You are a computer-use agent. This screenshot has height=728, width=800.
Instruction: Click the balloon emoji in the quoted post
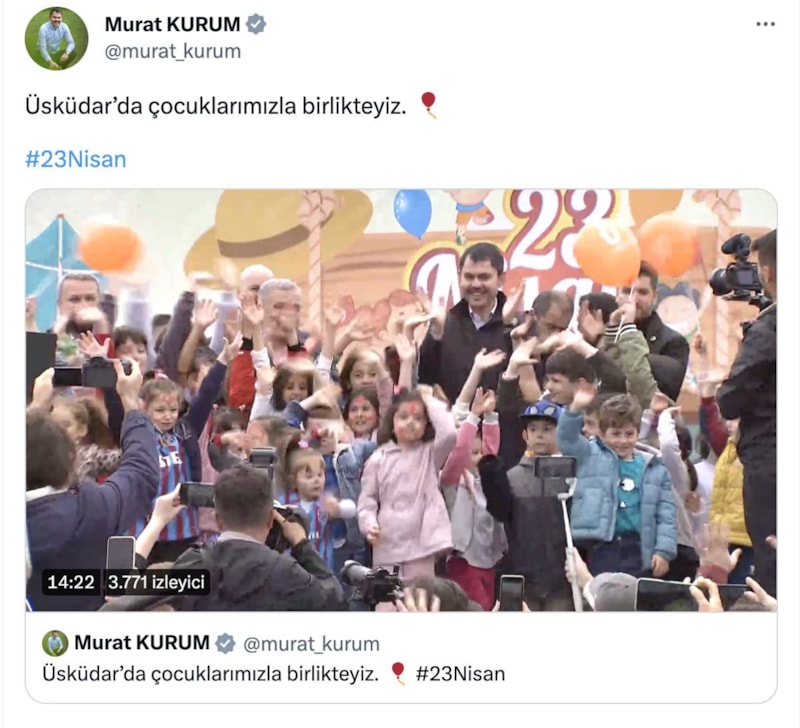[398, 673]
